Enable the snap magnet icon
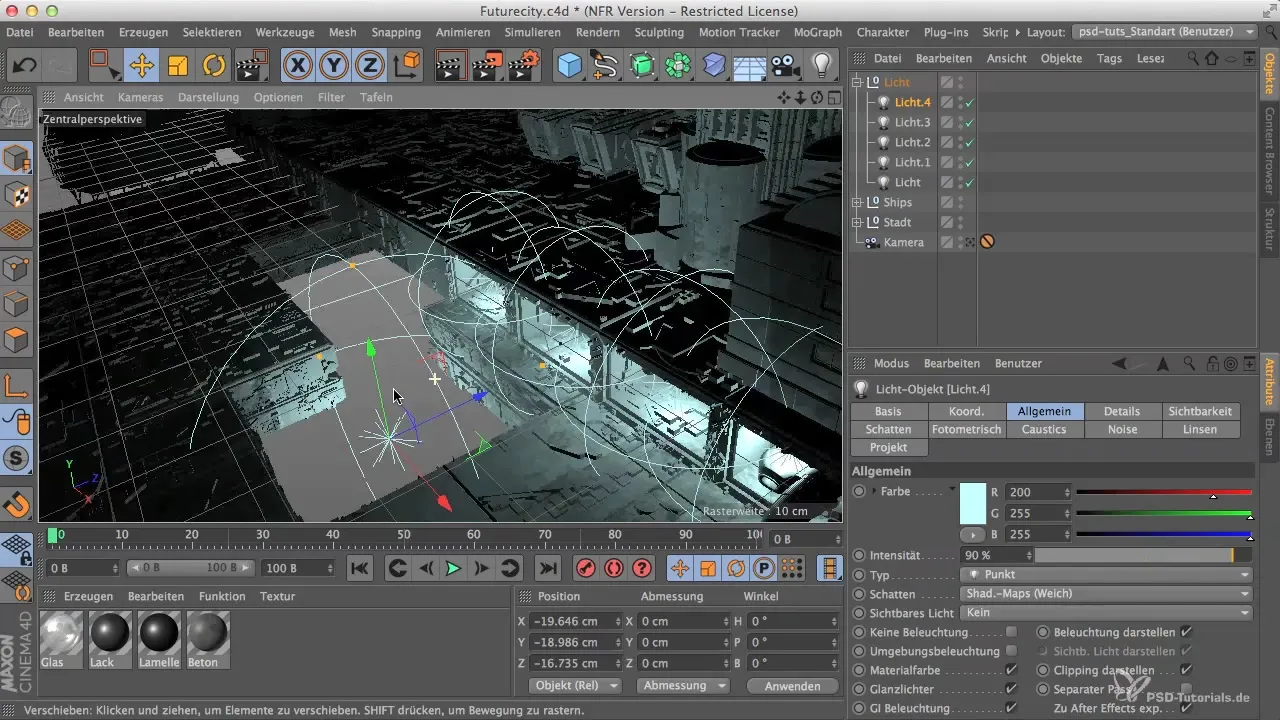The width and height of the screenshot is (1280, 720). [x=17, y=503]
